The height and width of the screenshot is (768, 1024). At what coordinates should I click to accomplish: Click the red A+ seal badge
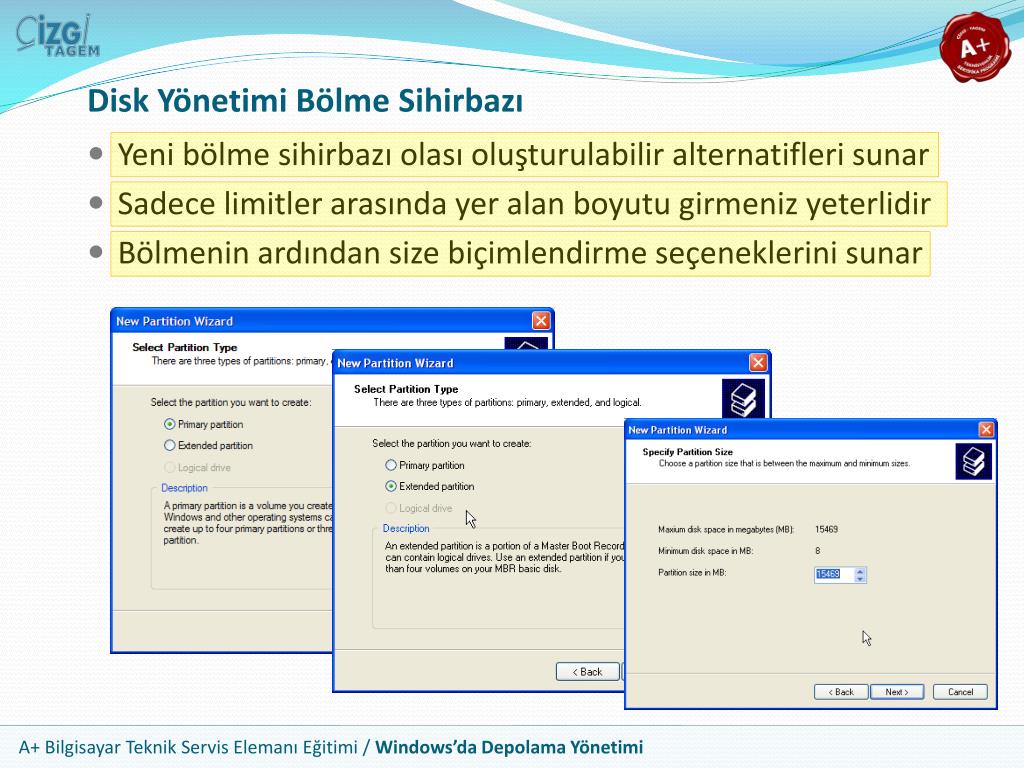(x=975, y=47)
